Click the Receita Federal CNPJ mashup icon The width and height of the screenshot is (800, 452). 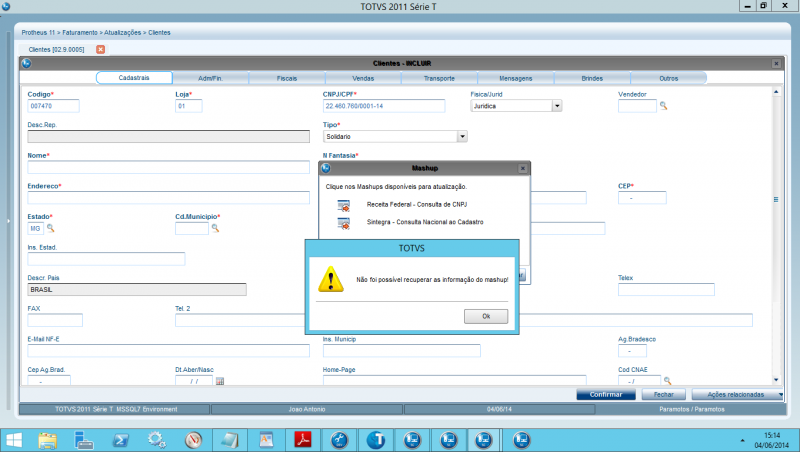344,206
